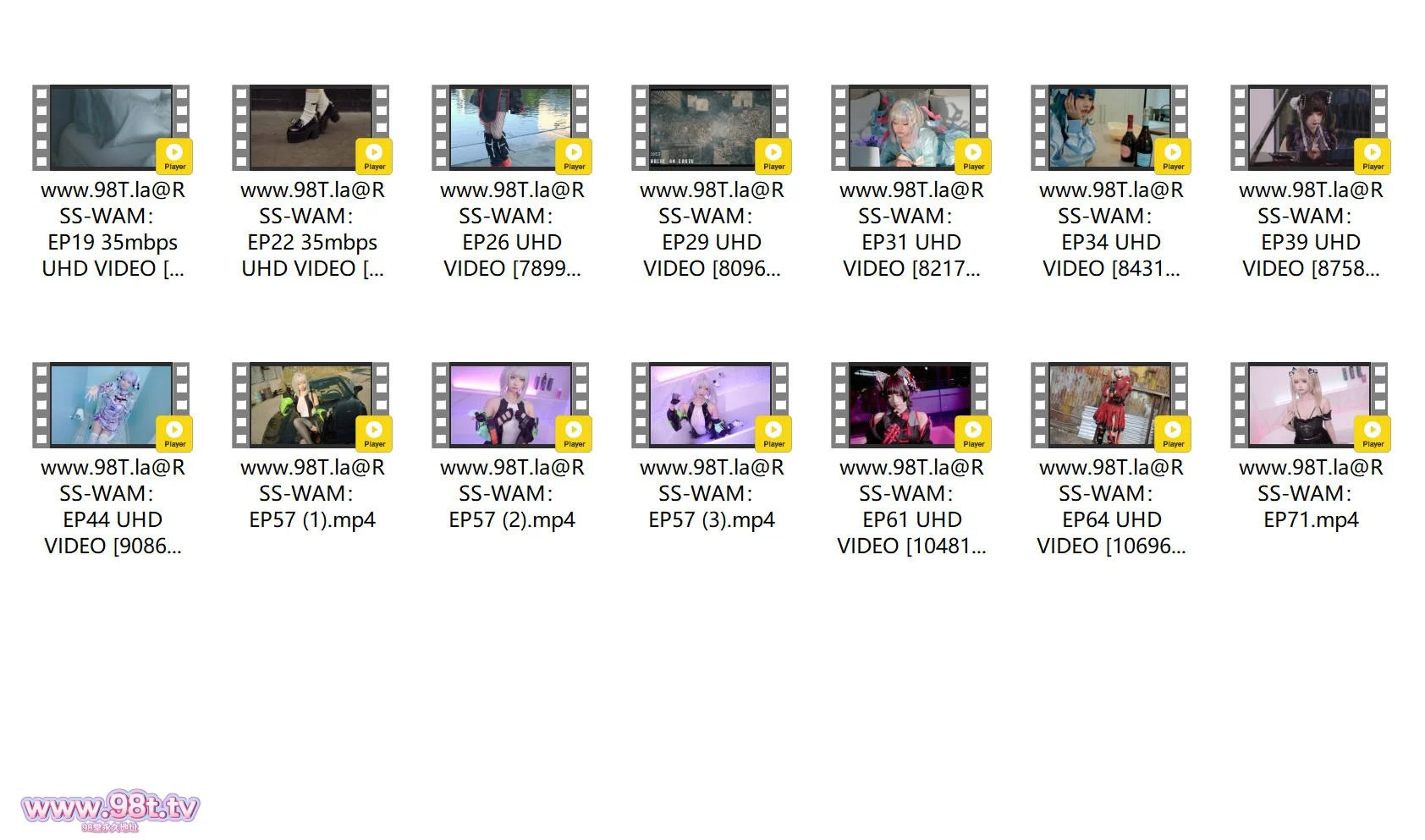This screenshot has height=840, width=1425.
Task: Select the EP34 UHD video file icon
Action: point(1110,128)
